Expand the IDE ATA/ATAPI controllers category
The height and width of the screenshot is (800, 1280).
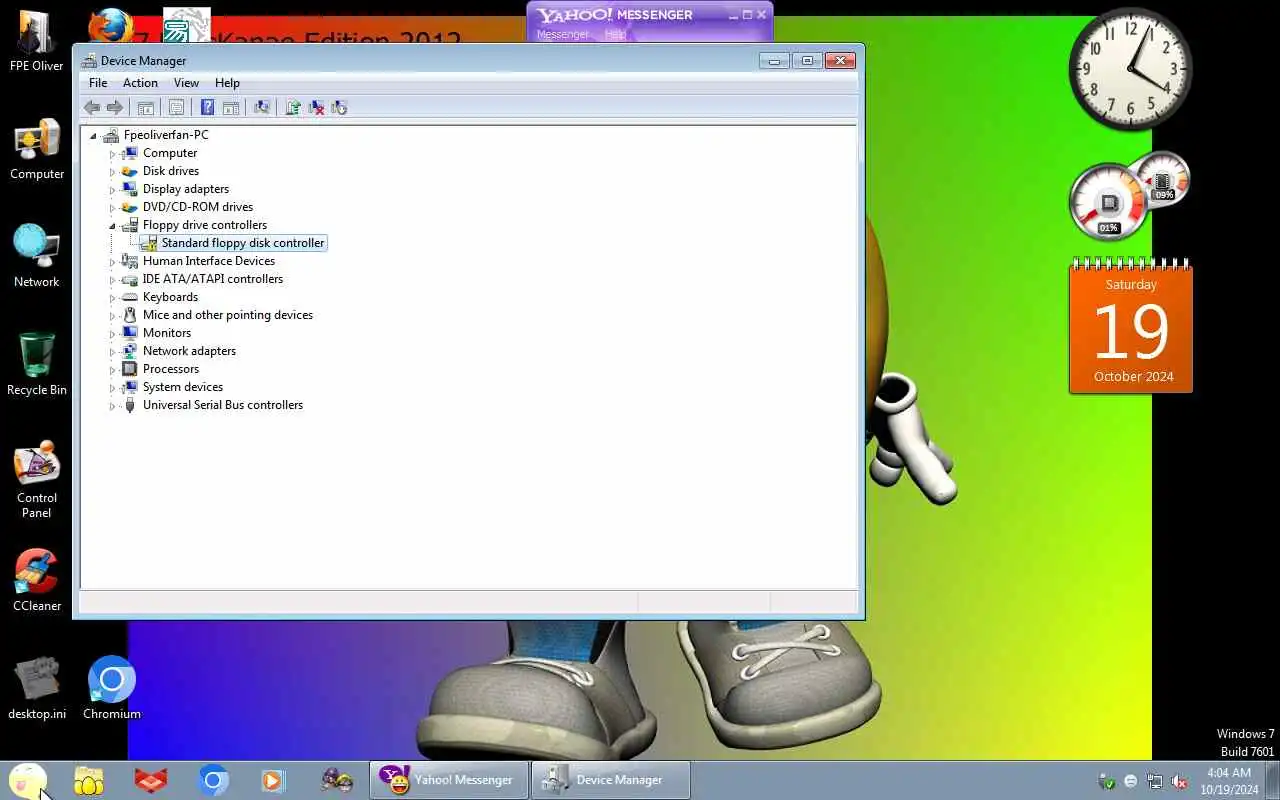point(113,280)
